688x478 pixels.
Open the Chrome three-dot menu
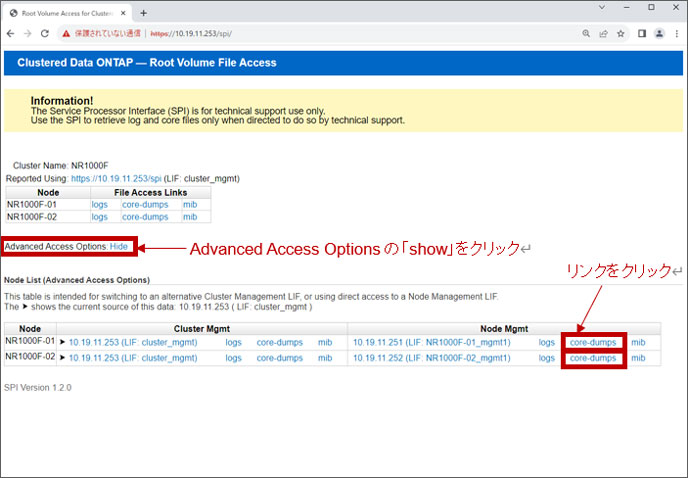pyautogui.click(x=677, y=33)
